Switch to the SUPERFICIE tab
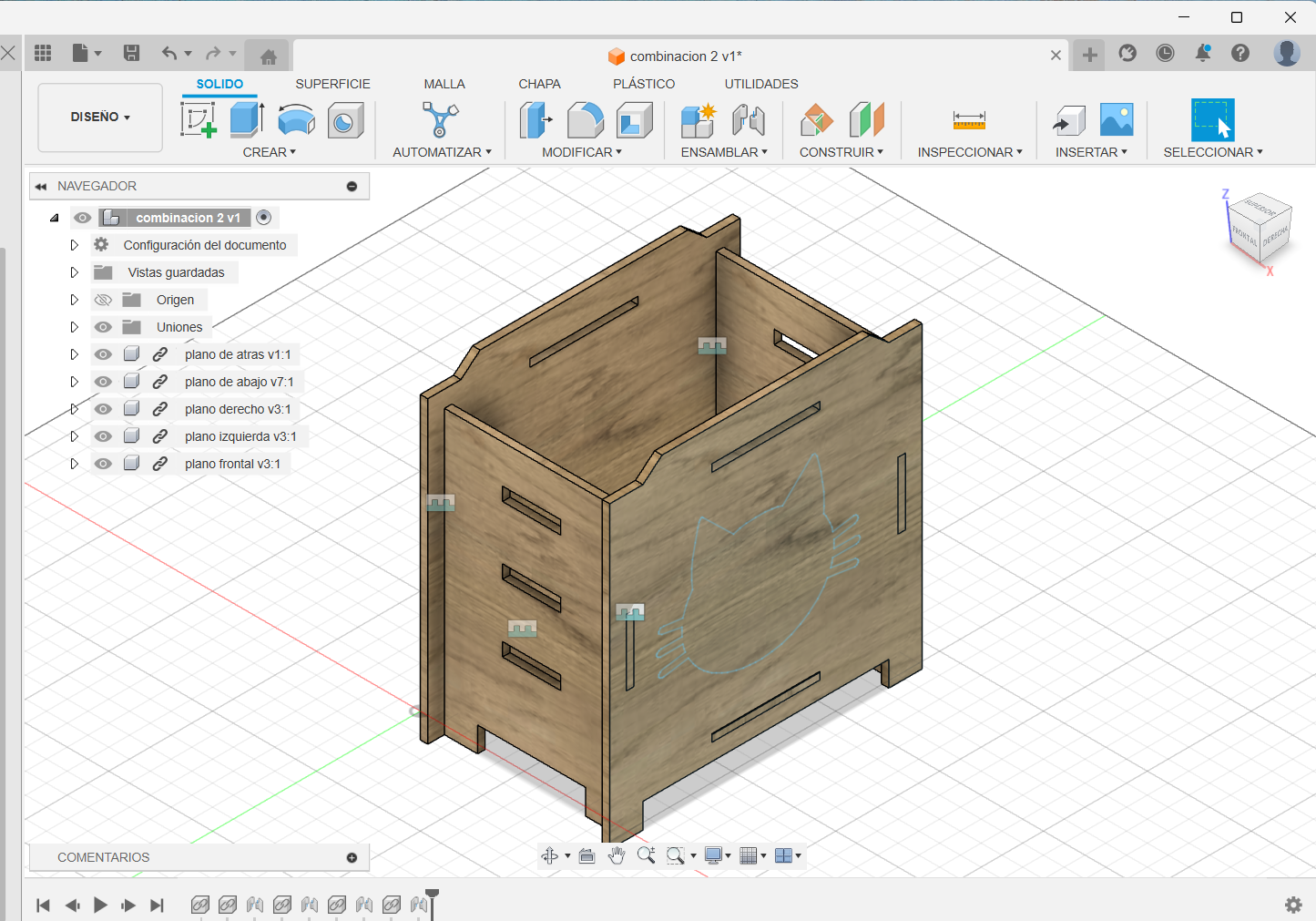This screenshot has width=1316, height=921. pyautogui.click(x=332, y=84)
